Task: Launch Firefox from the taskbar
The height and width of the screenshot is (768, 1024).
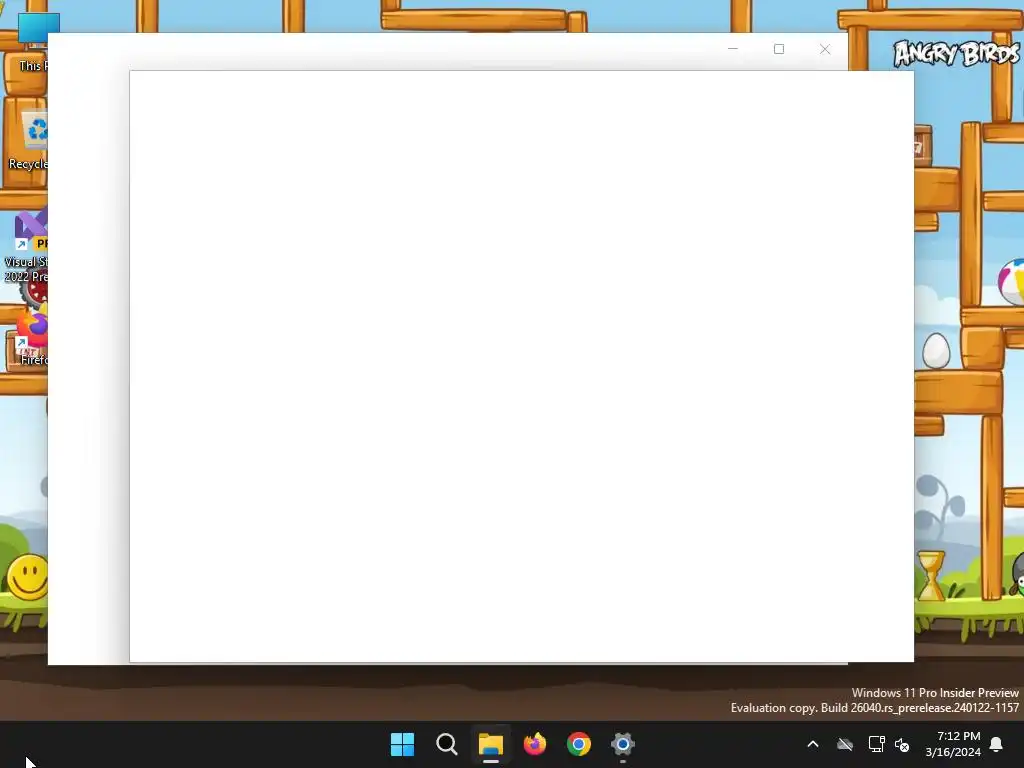Action: click(x=535, y=744)
